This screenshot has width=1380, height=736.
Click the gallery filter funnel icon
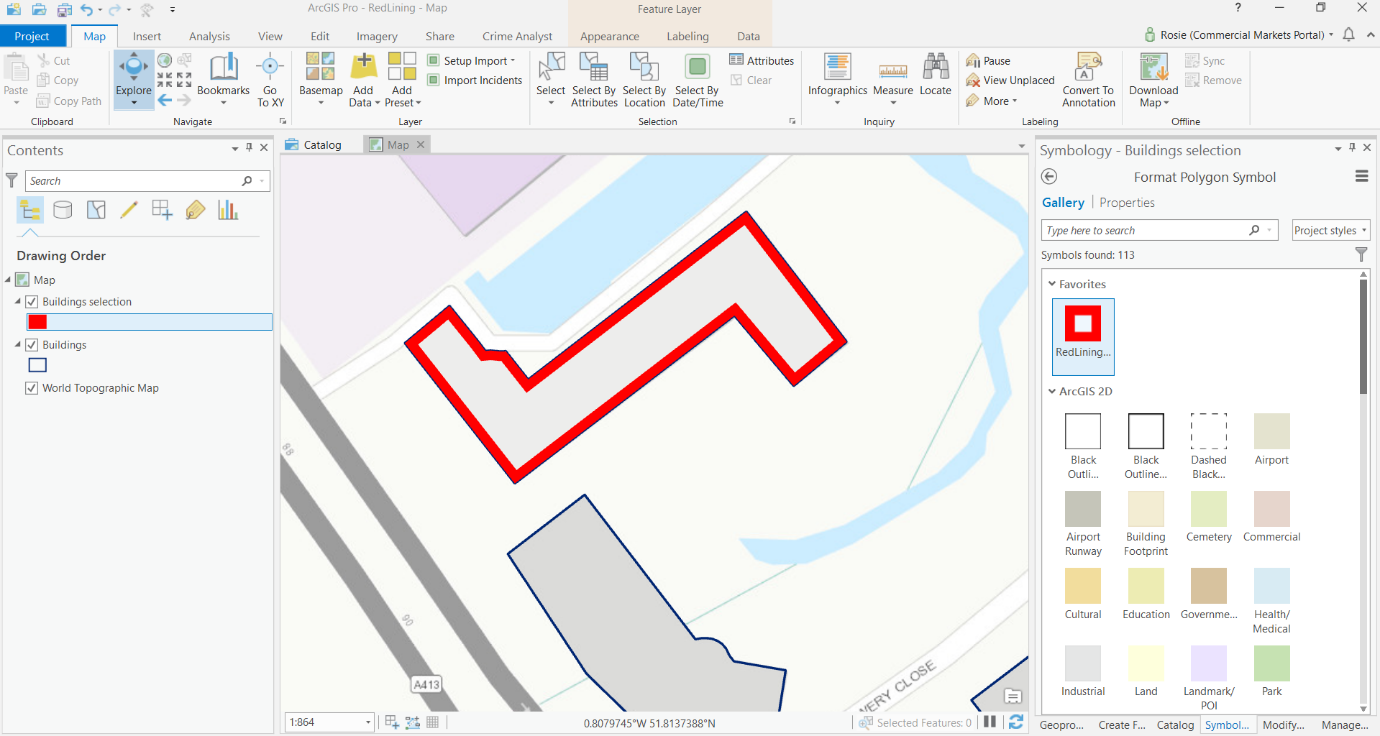click(1361, 255)
